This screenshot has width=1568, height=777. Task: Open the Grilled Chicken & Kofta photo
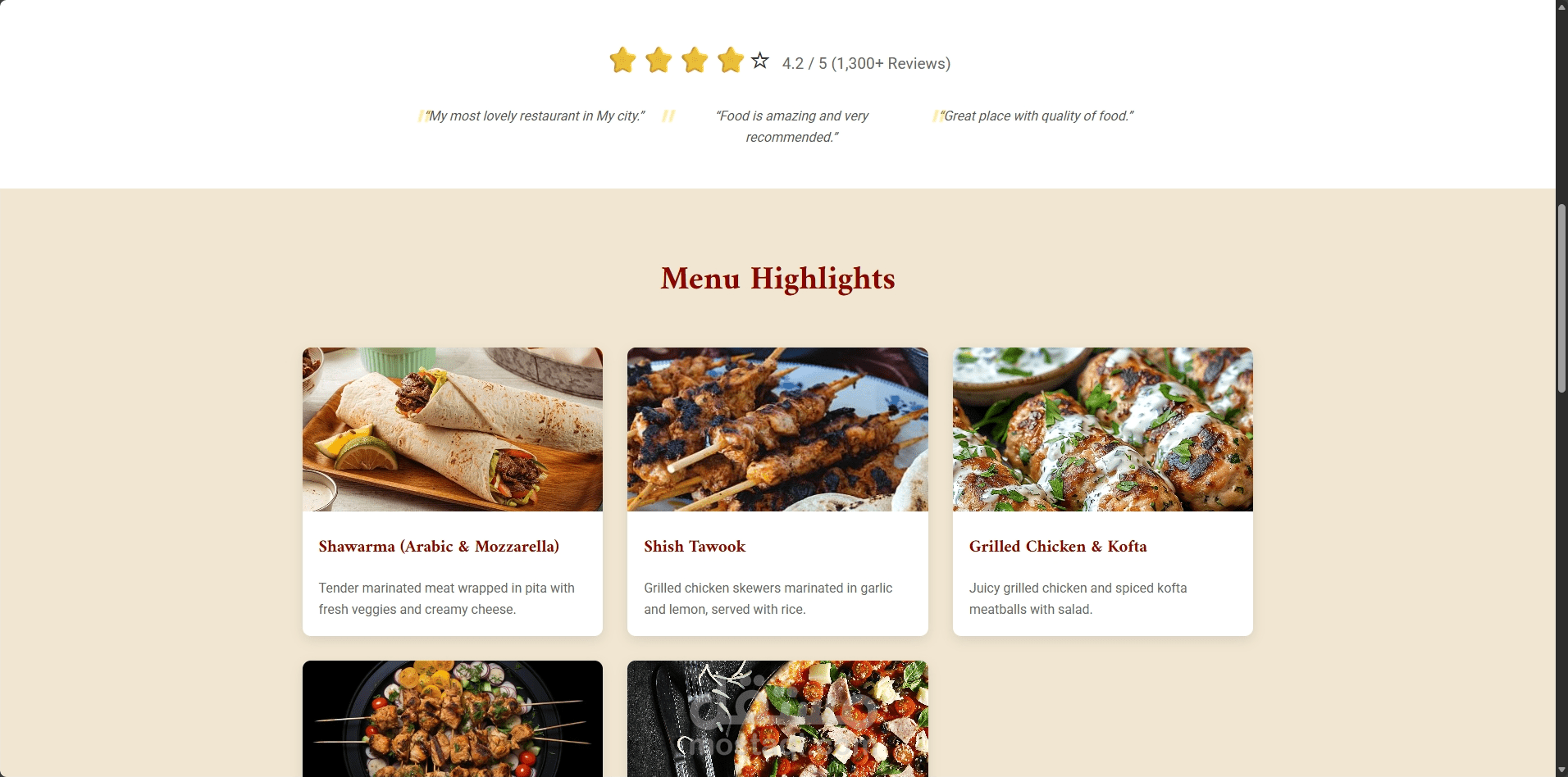(x=1103, y=429)
